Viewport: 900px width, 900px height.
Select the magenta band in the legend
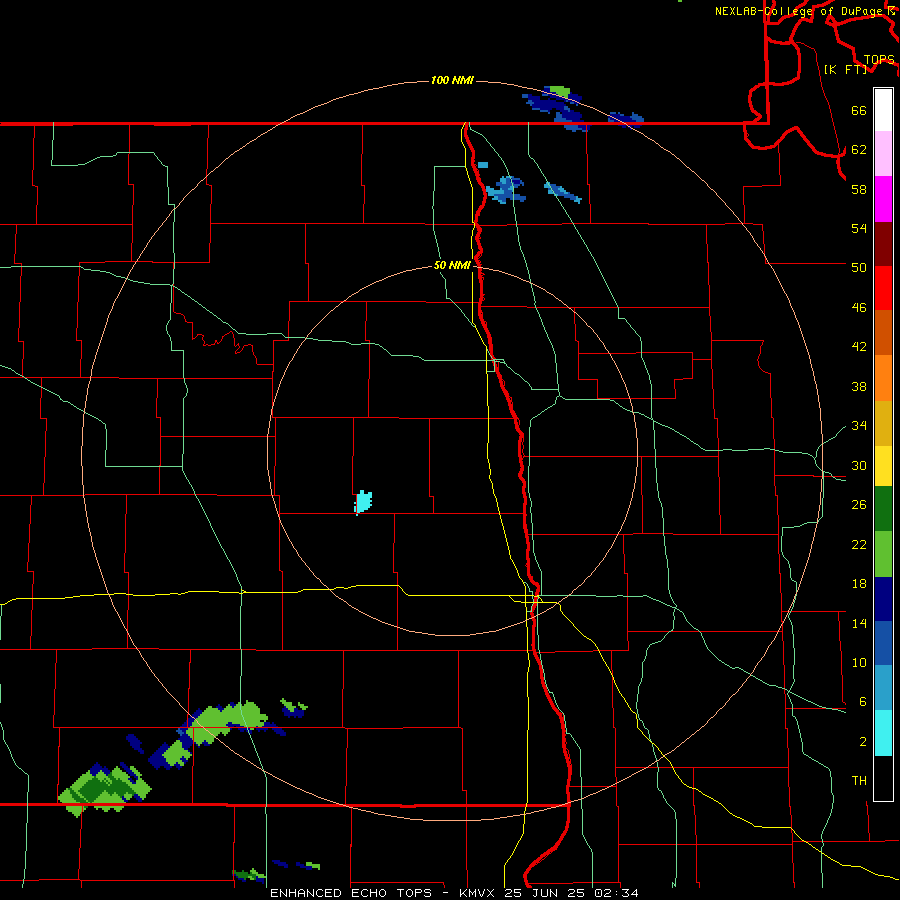[883, 199]
